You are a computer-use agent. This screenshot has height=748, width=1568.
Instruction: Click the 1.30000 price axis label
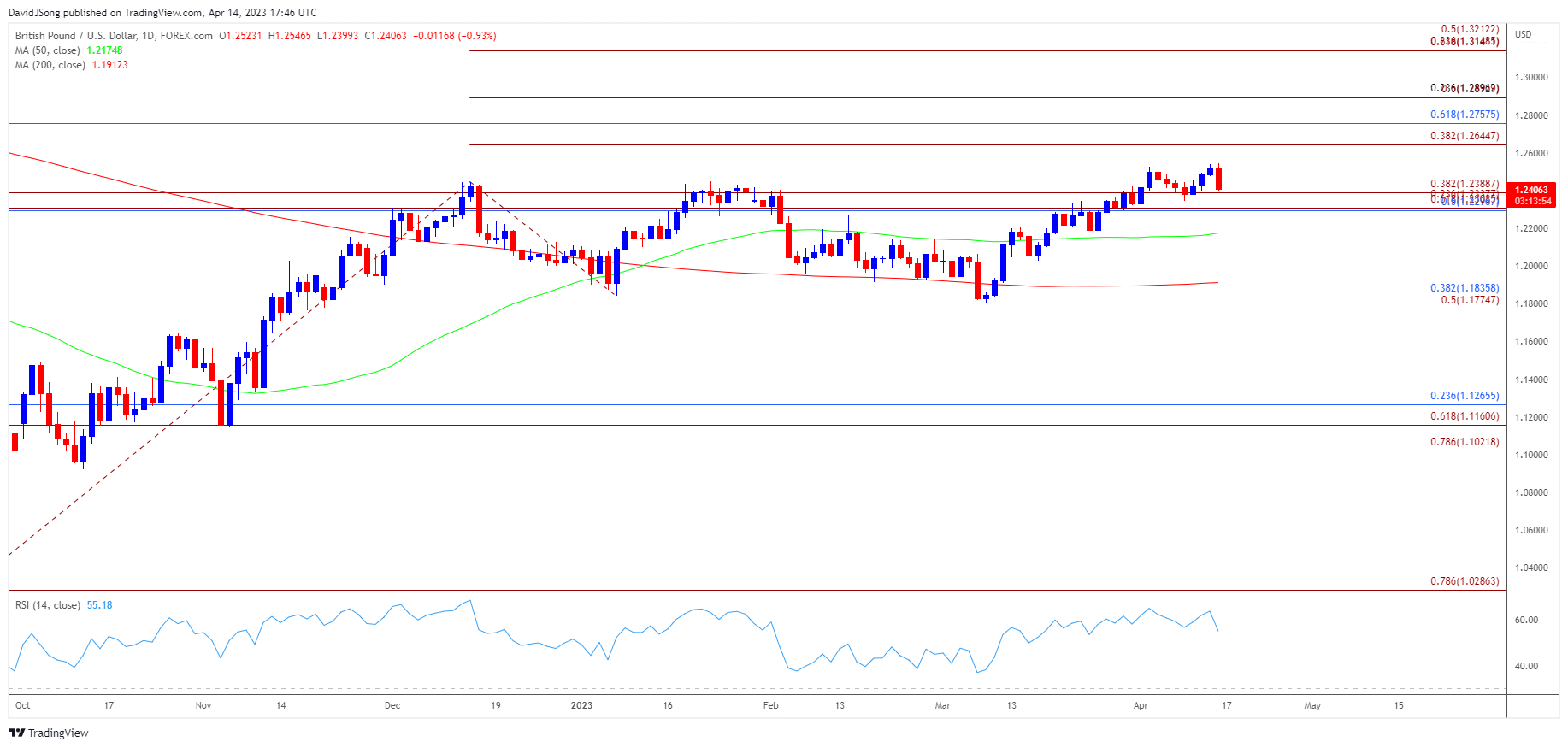pyautogui.click(x=1531, y=77)
